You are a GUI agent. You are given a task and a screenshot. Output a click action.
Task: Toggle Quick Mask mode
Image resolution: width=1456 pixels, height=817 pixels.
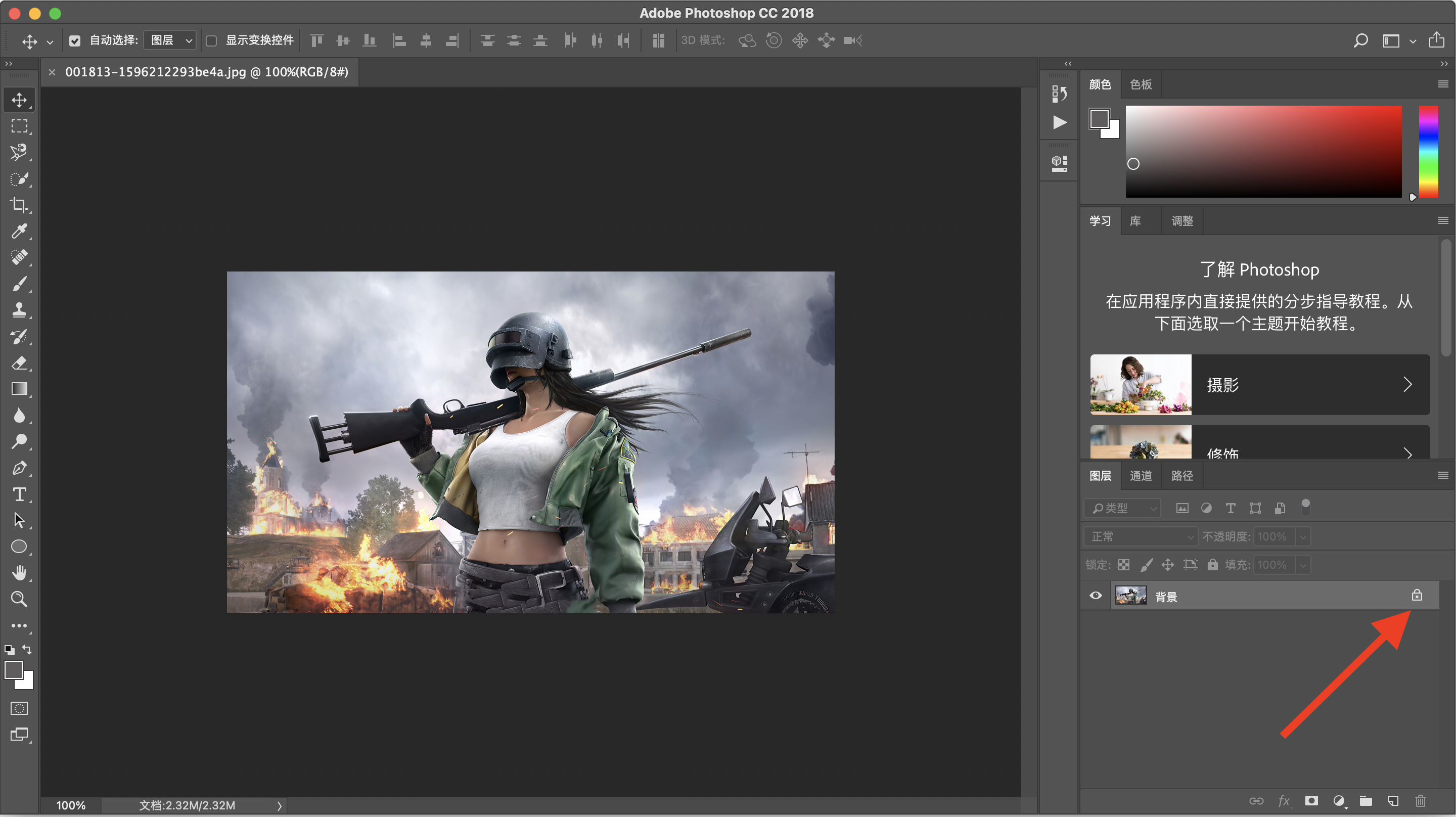pyautogui.click(x=19, y=708)
